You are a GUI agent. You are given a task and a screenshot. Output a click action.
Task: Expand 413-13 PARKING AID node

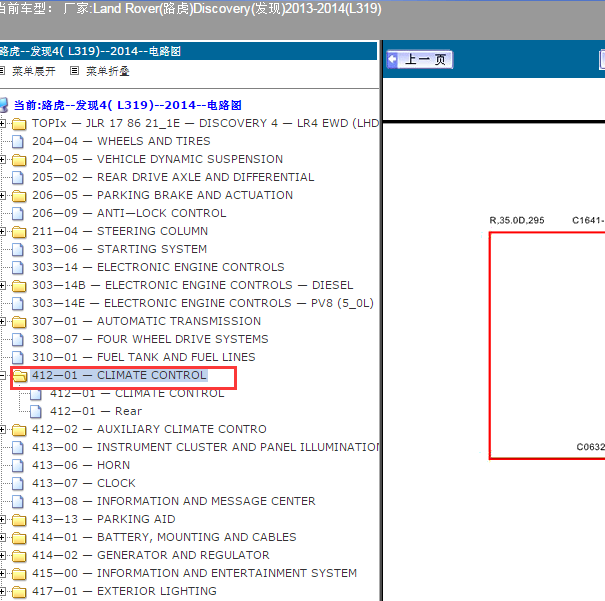tap(2, 519)
